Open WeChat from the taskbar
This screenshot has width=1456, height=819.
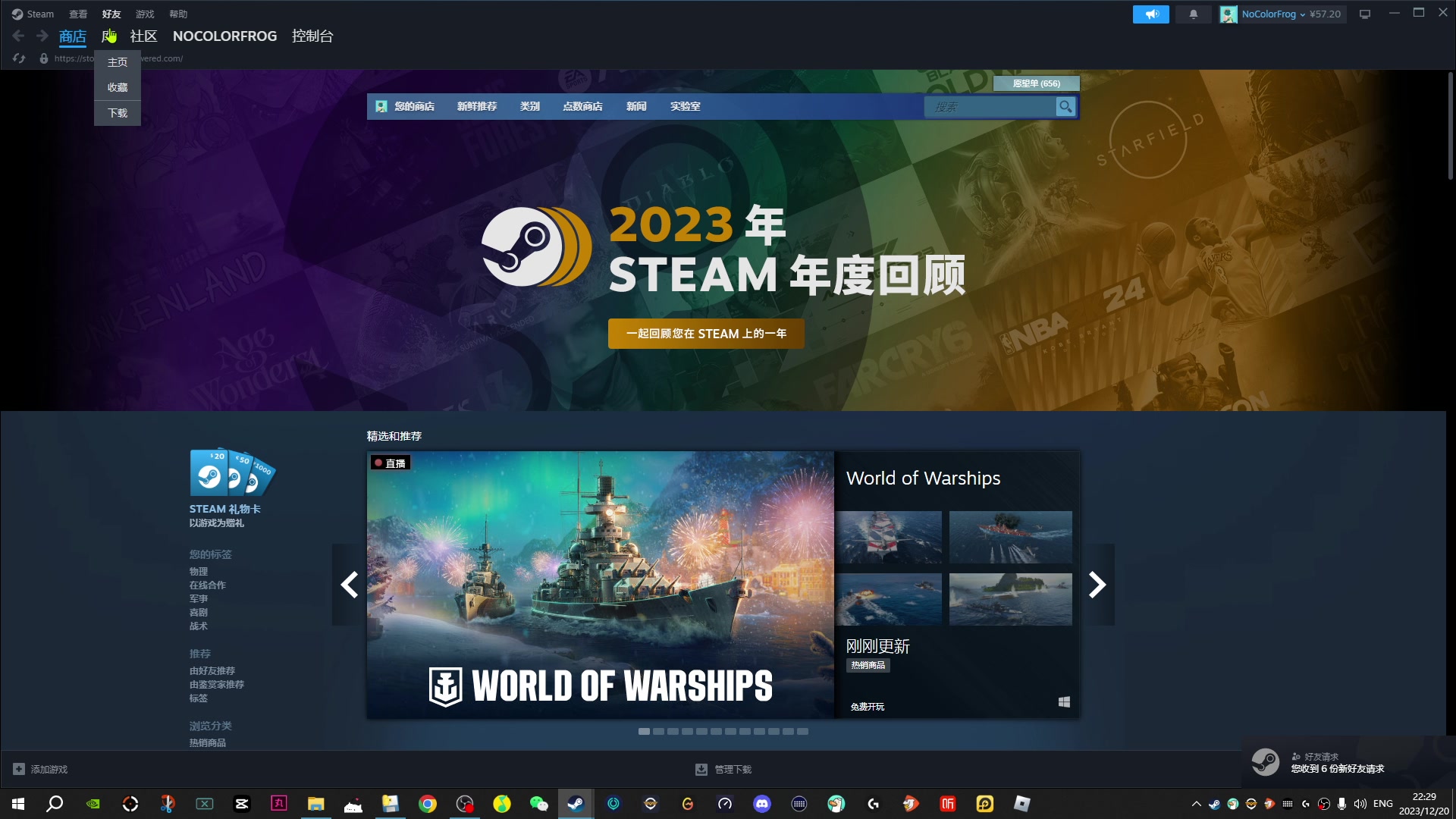[x=539, y=804]
